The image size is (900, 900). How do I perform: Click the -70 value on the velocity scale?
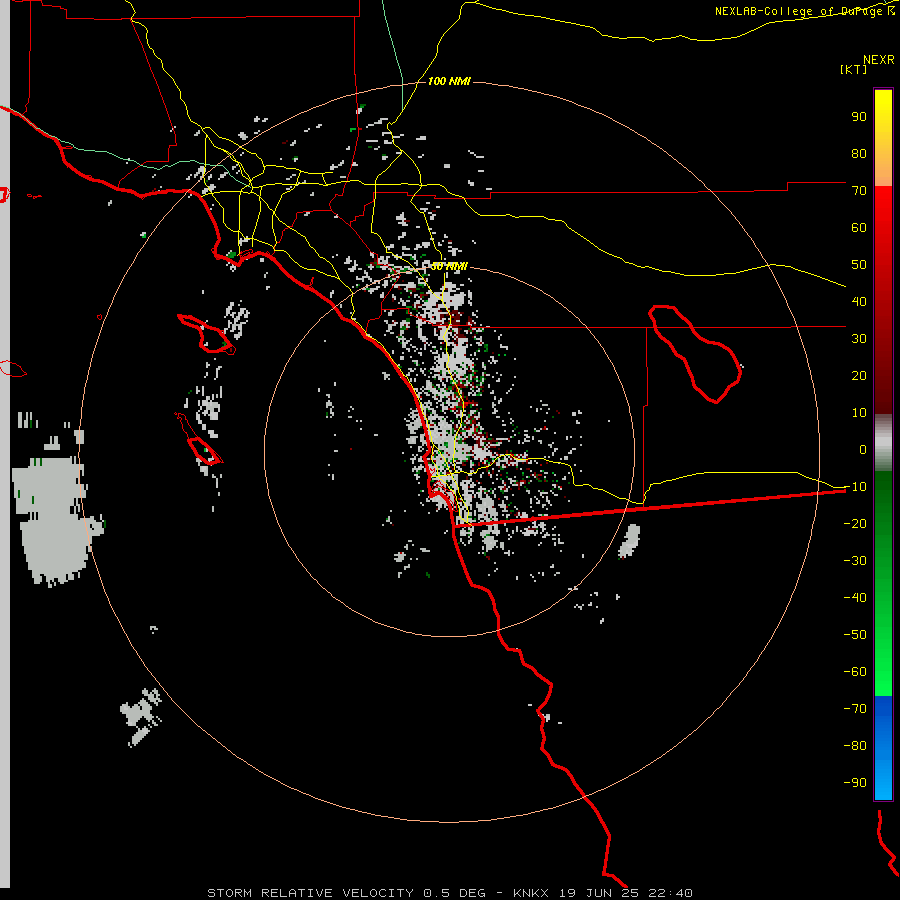click(x=855, y=709)
